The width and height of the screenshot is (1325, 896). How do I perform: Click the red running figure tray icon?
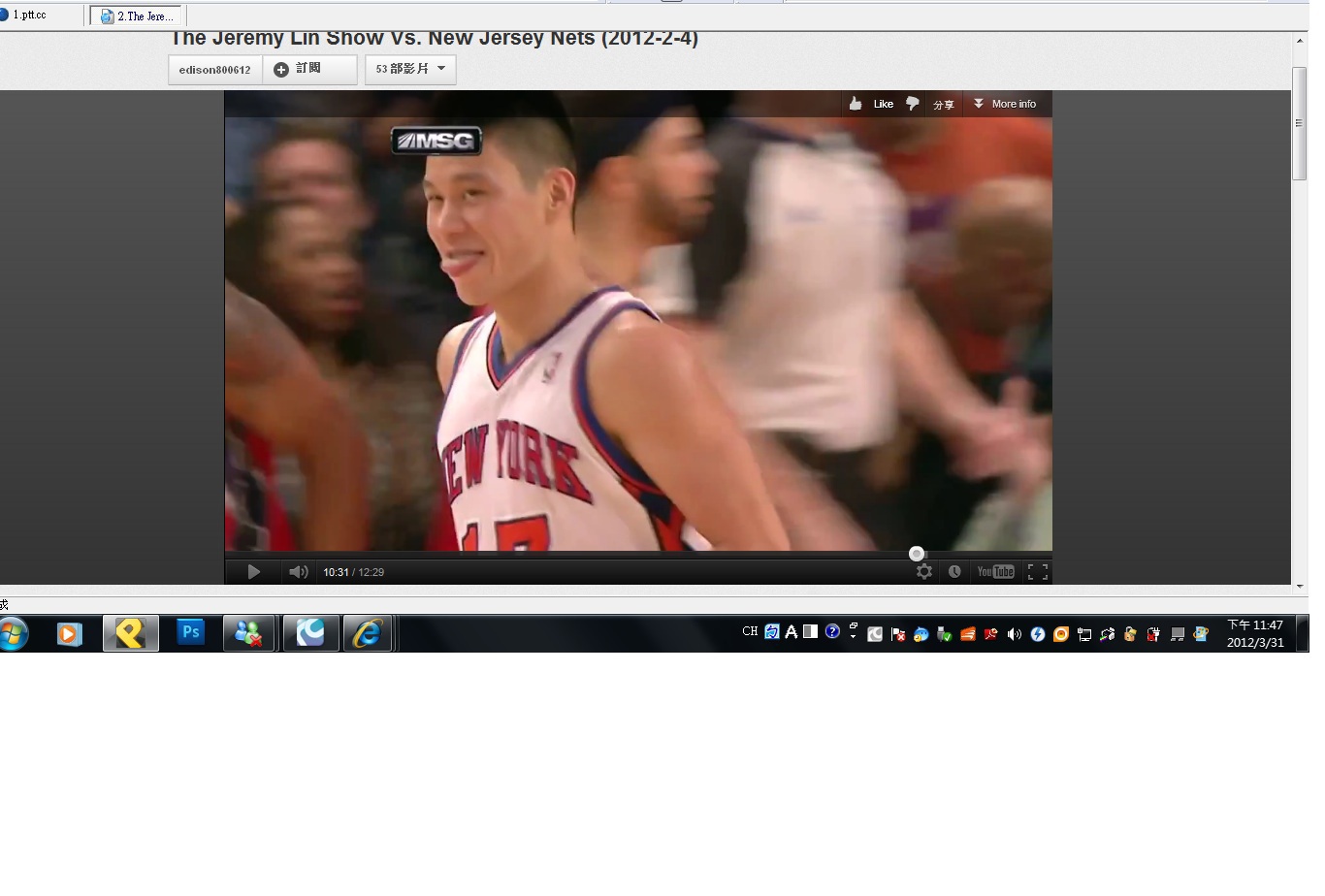tap(990, 634)
